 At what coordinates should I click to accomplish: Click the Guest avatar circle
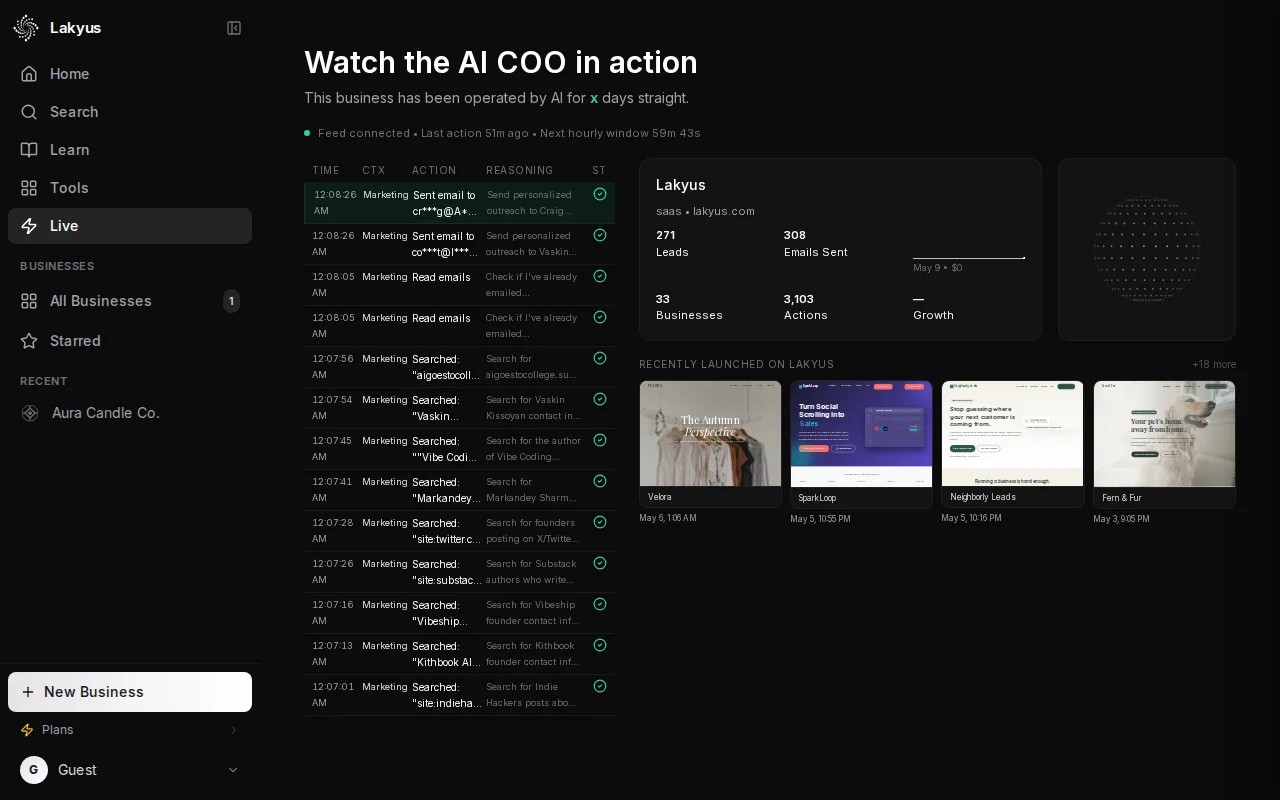(34, 770)
